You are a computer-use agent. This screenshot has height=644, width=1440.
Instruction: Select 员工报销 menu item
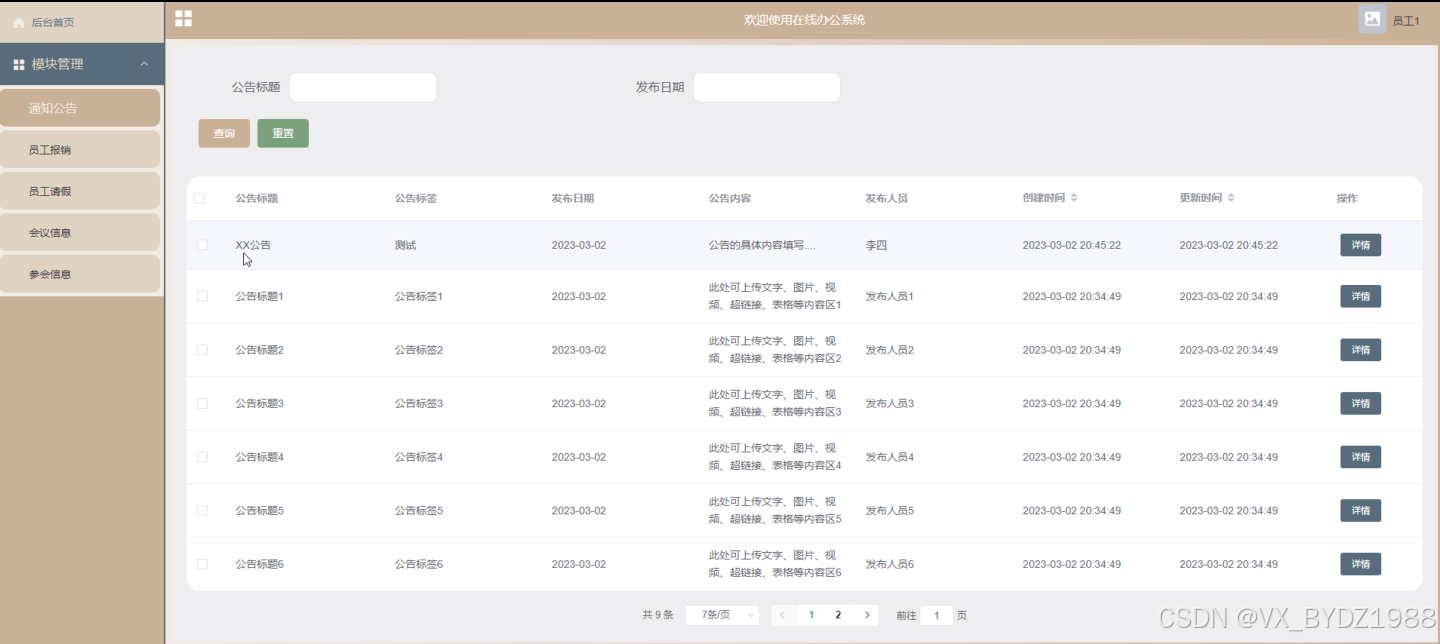(80, 150)
